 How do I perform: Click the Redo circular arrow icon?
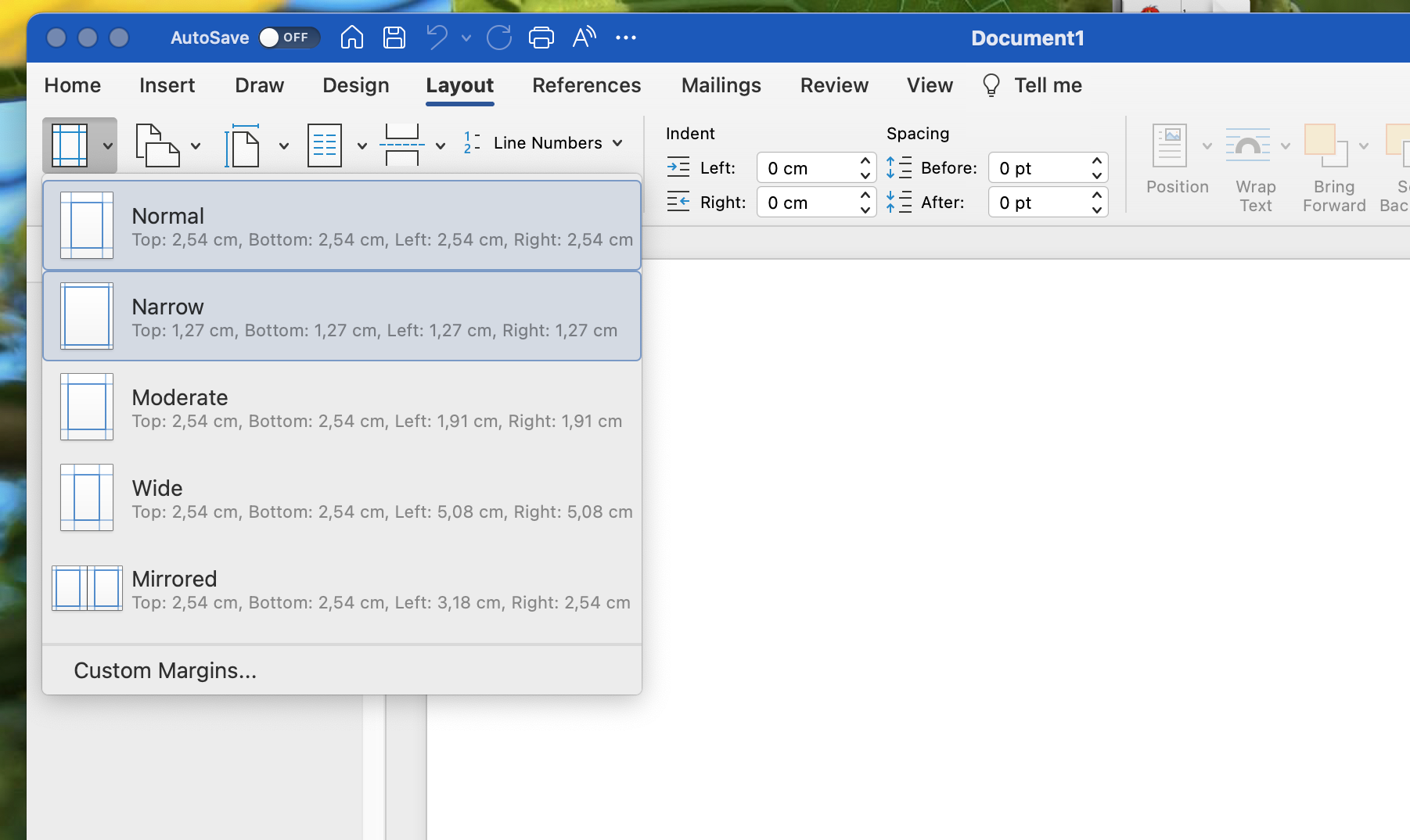[499, 37]
